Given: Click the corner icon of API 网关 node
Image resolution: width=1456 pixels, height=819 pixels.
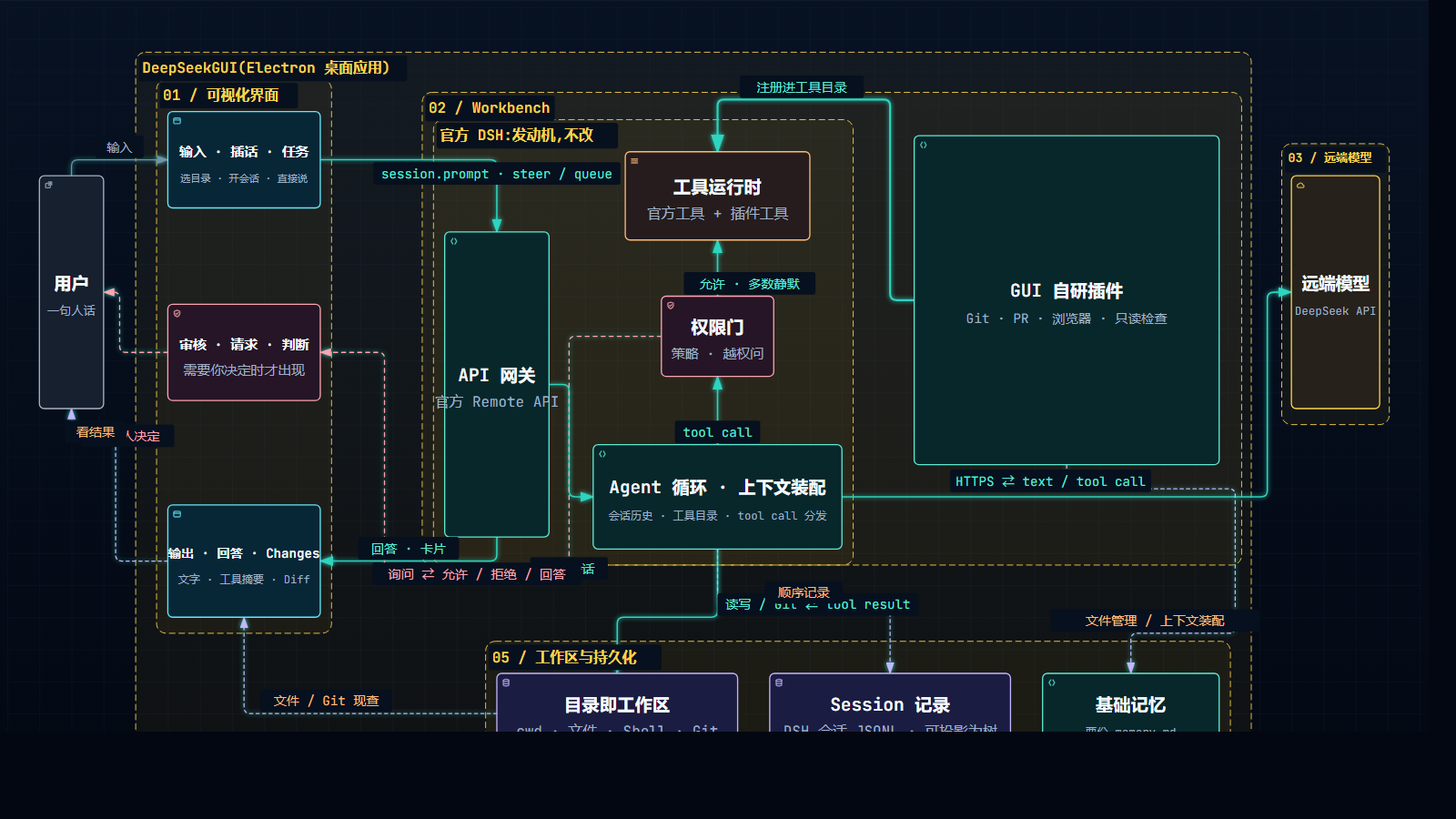Looking at the screenshot, I should 454,241.
